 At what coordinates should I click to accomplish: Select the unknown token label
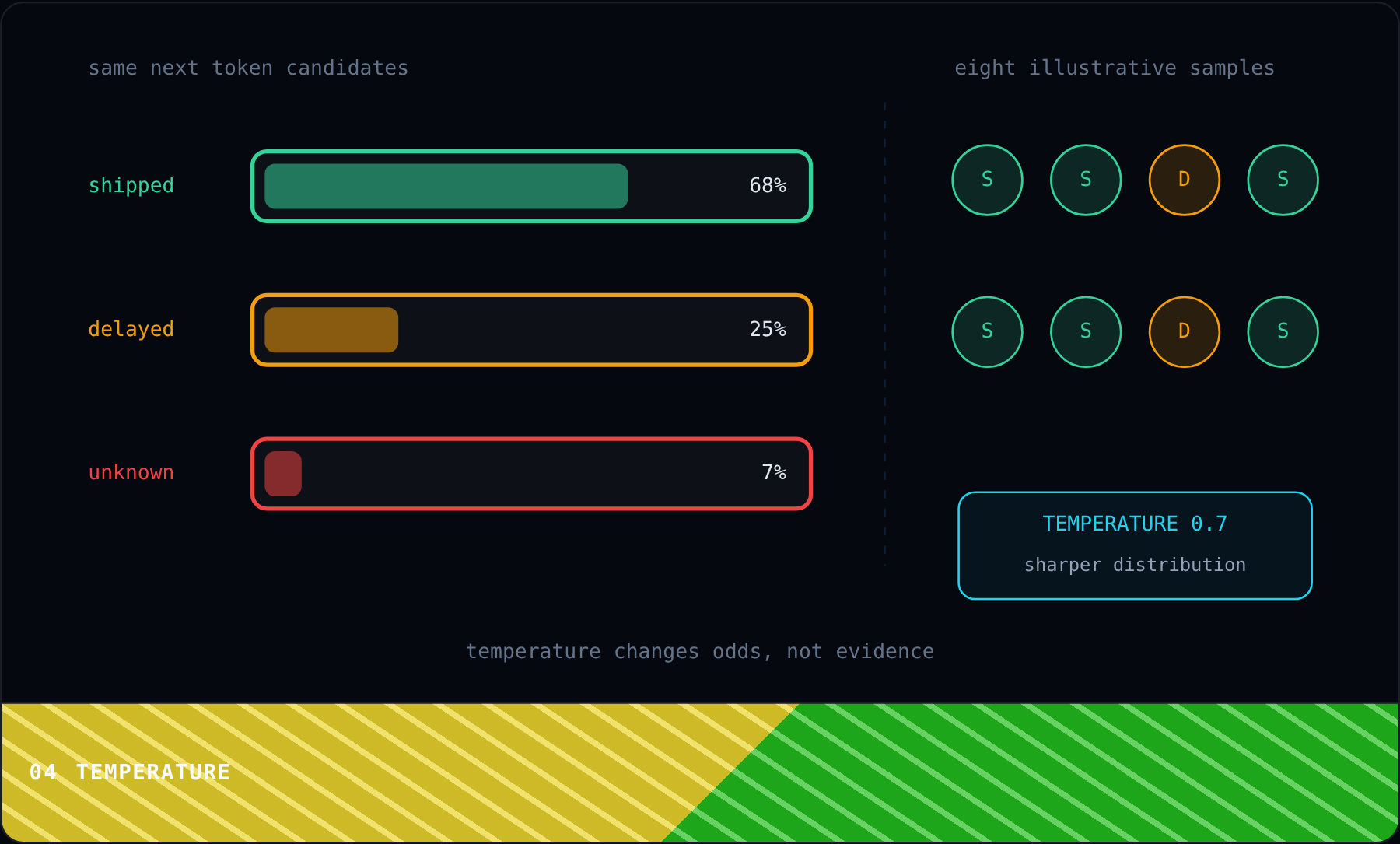point(131,473)
